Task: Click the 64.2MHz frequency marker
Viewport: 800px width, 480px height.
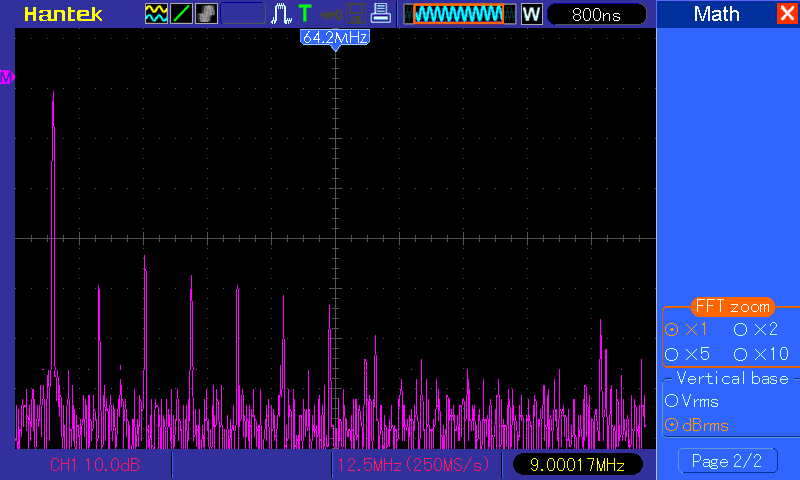Action: coord(335,38)
